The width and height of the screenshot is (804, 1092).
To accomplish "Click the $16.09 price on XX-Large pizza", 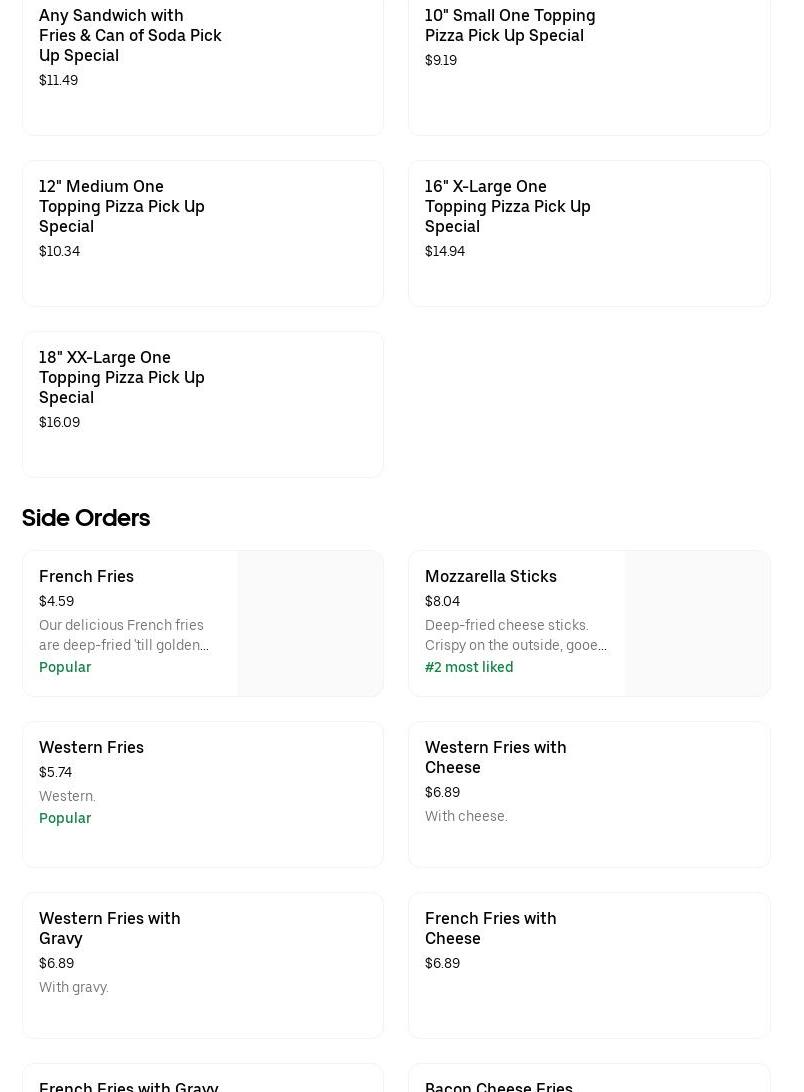I will pyautogui.click(x=59, y=422).
